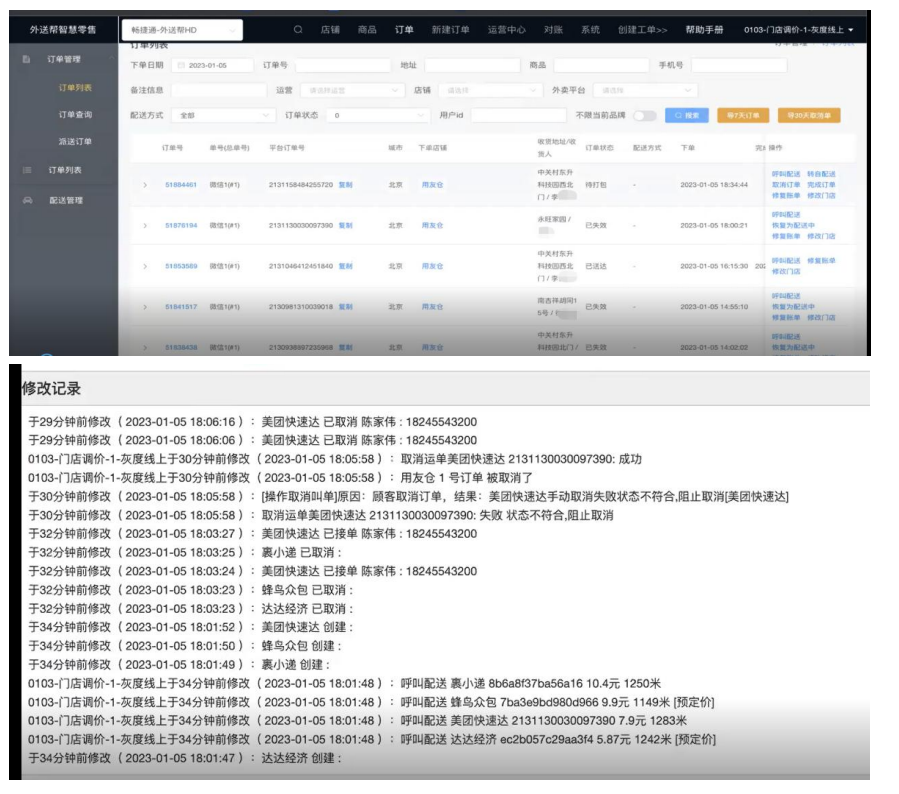Viewport: 899px width, 794px height.
Task: Focus the 订单号 input field
Action: point(343,65)
